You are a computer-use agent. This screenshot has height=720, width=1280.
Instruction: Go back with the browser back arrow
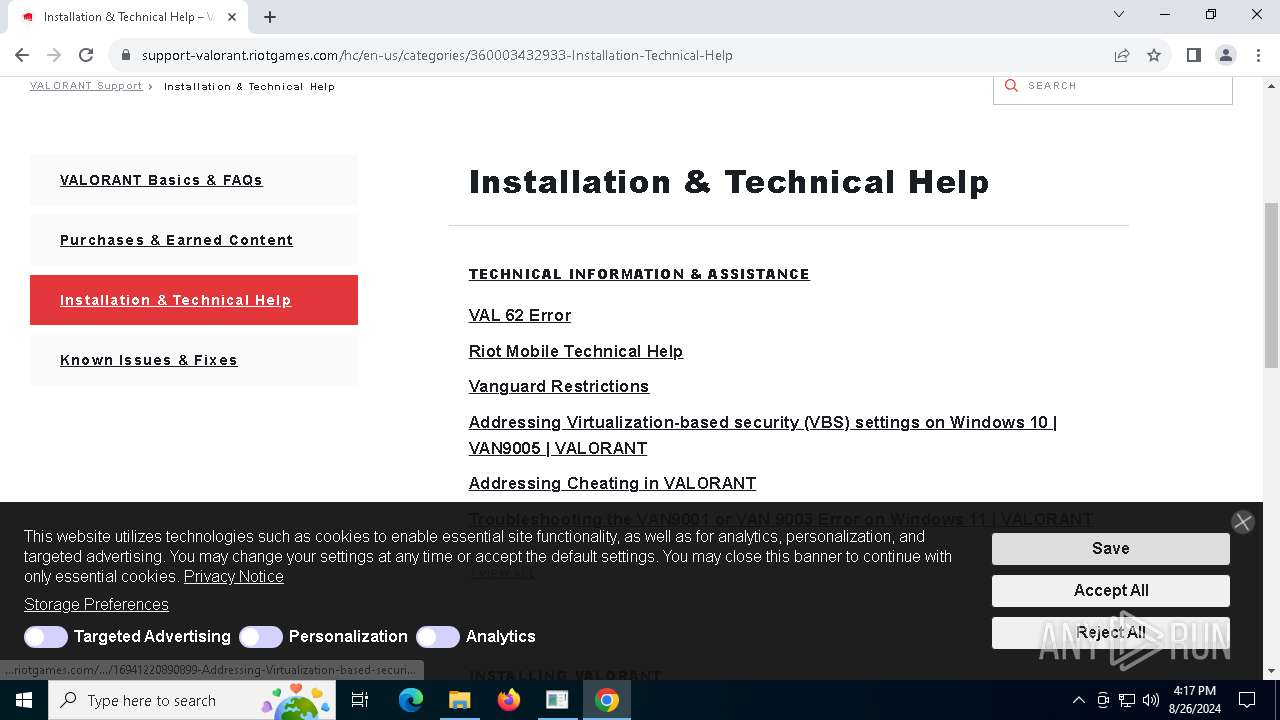[x=22, y=55]
